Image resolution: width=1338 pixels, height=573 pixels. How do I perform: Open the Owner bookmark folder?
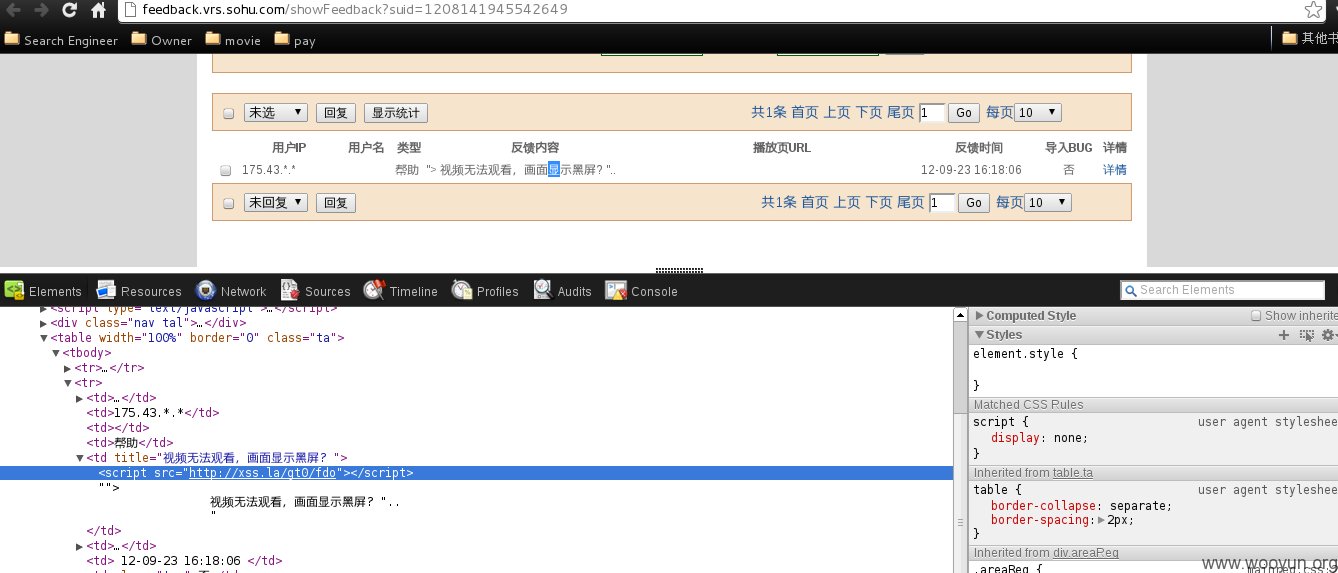coord(162,40)
